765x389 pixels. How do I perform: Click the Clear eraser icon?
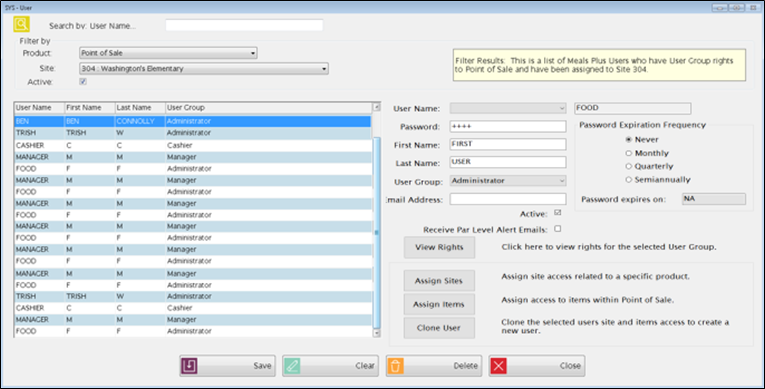[x=292, y=366]
